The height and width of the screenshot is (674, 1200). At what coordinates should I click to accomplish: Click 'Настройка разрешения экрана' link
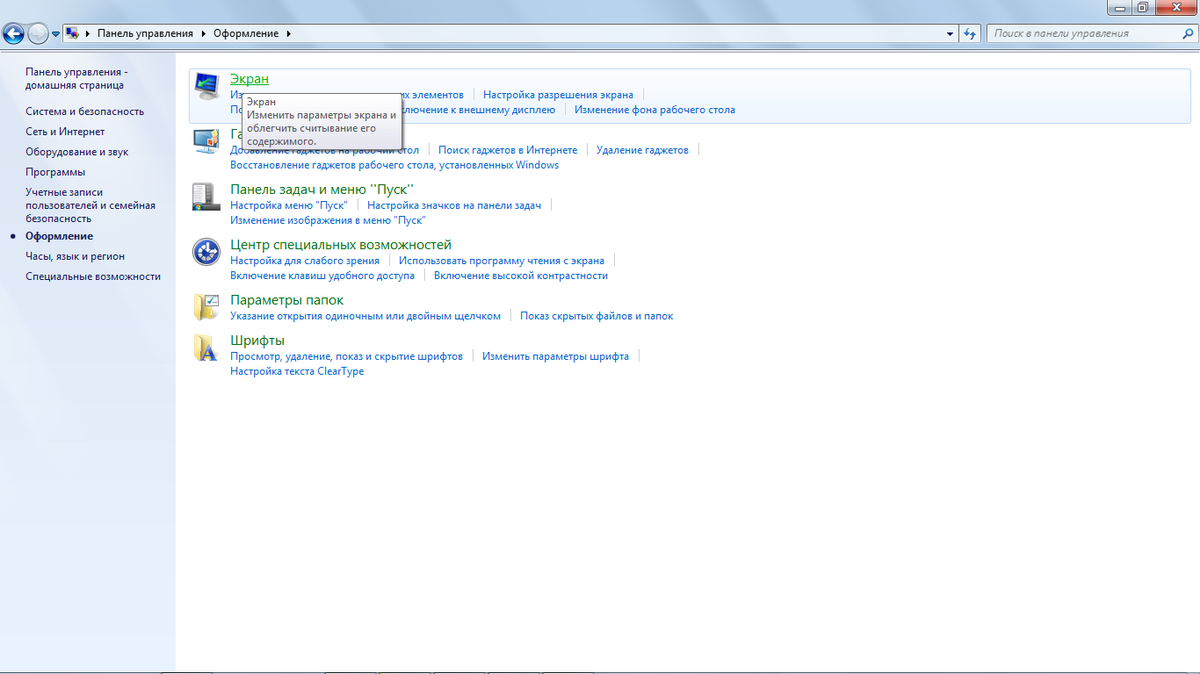pos(558,95)
